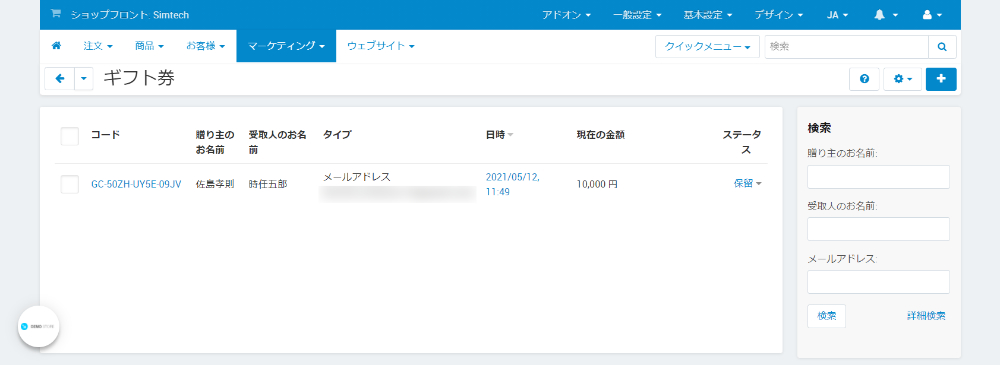Open the JA language dropdown

(x=837, y=15)
